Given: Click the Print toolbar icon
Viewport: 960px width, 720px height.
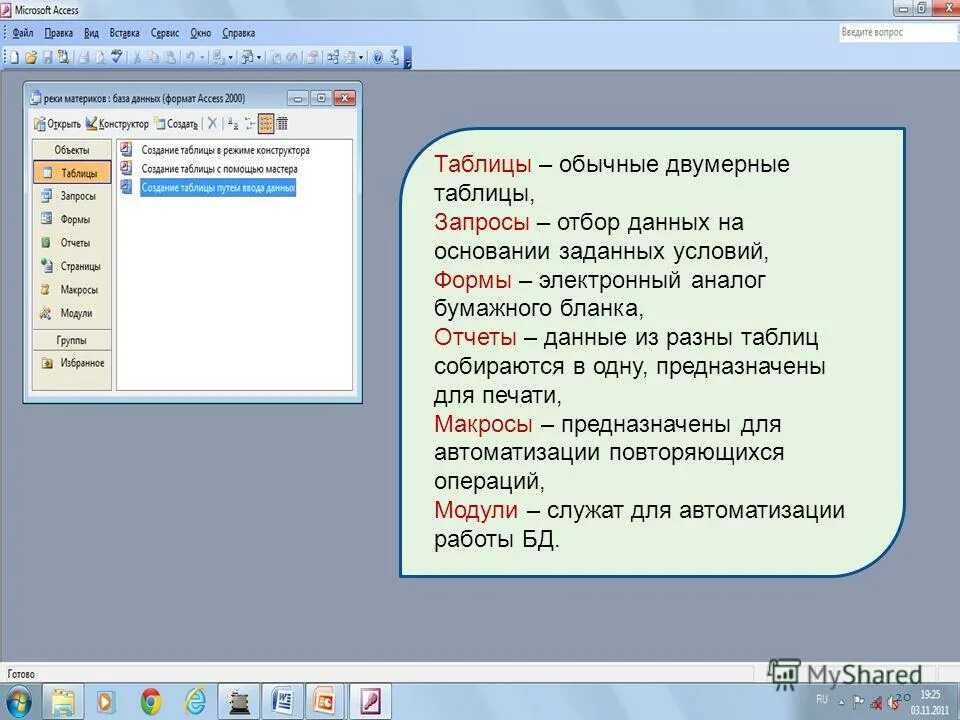Looking at the screenshot, I should click(x=84, y=57).
